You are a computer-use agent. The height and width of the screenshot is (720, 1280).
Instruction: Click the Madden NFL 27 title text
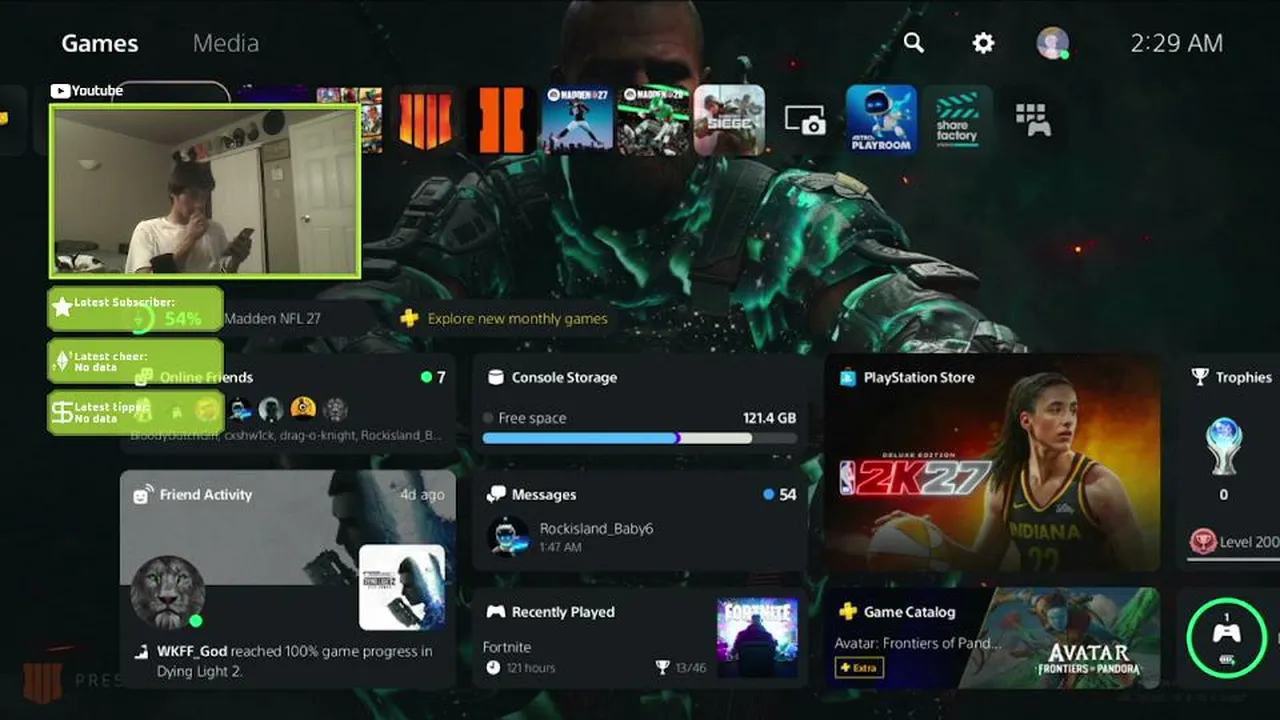pyautogui.click(x=272, y=319)
